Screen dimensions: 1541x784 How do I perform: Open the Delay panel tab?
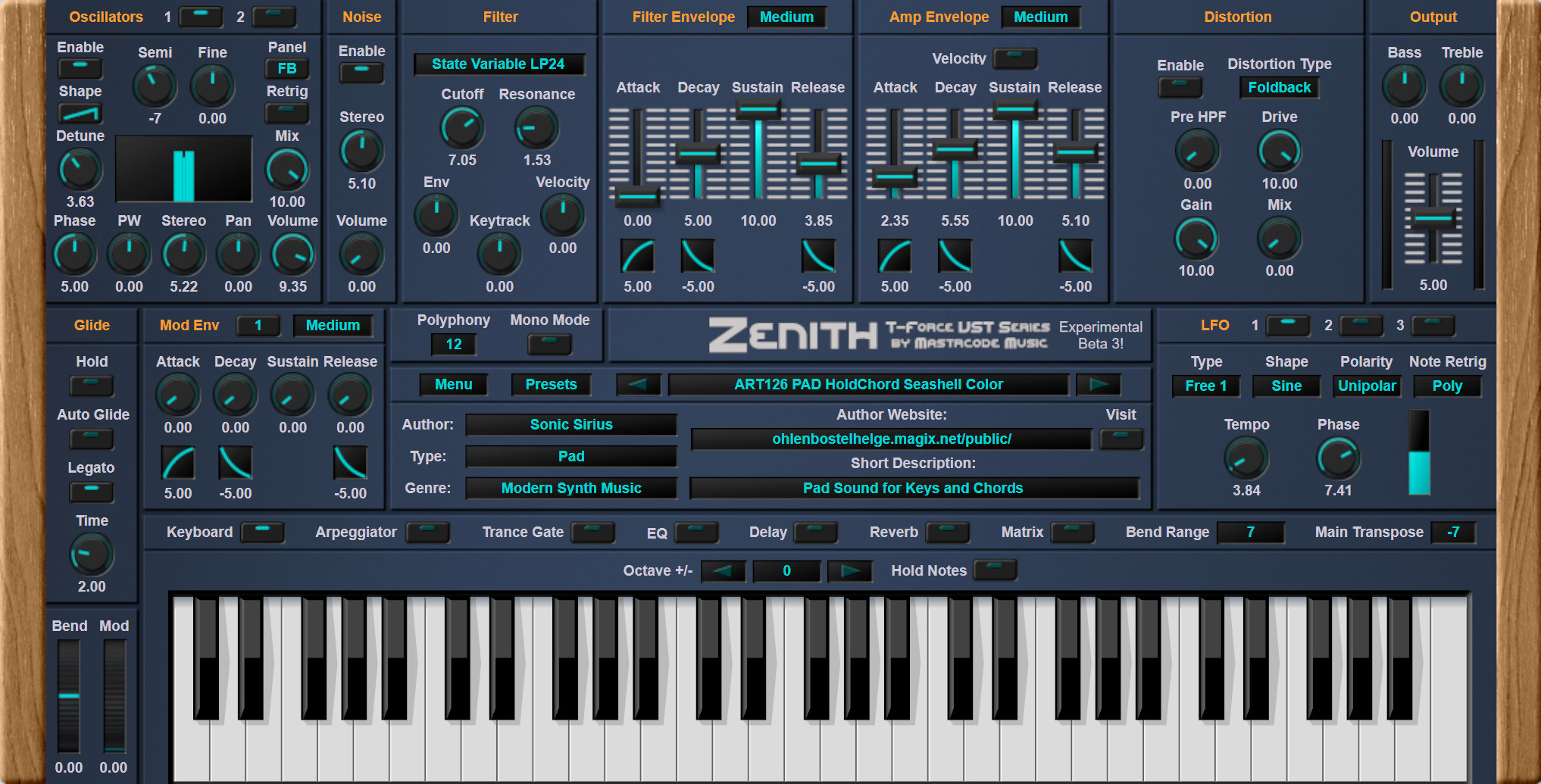[815, 532]
